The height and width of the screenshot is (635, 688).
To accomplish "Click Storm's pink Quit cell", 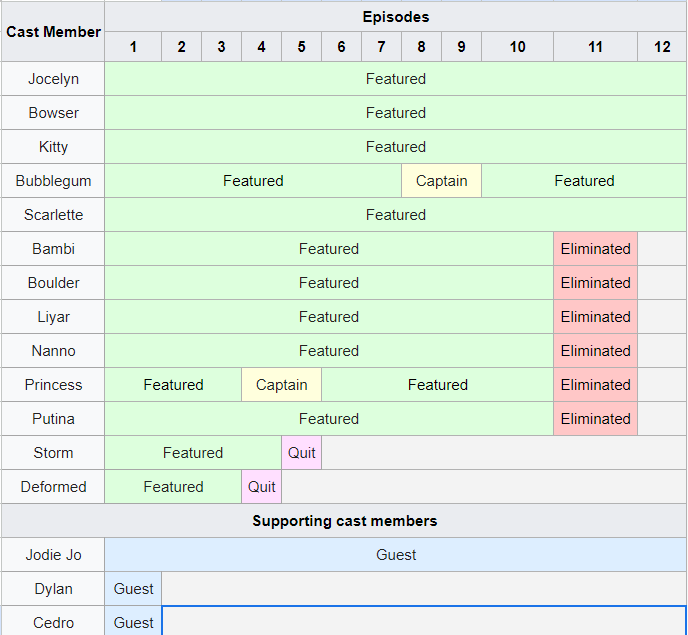I will [x=301, y=453].
